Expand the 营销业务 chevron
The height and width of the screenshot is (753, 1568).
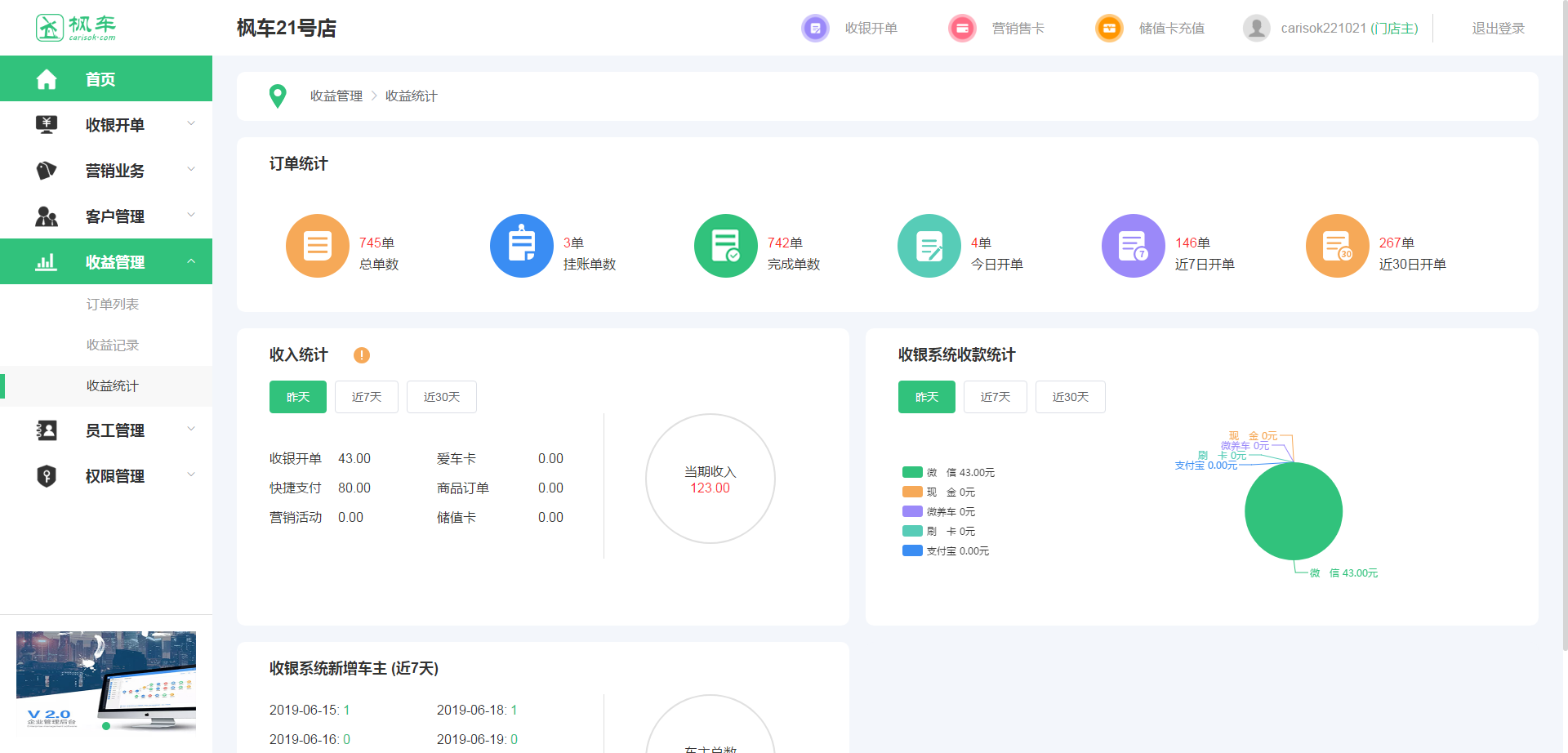point(191,170)
